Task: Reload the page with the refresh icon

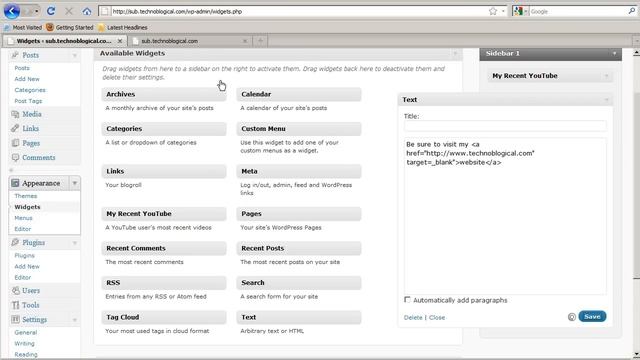Action: click(51, 11)
